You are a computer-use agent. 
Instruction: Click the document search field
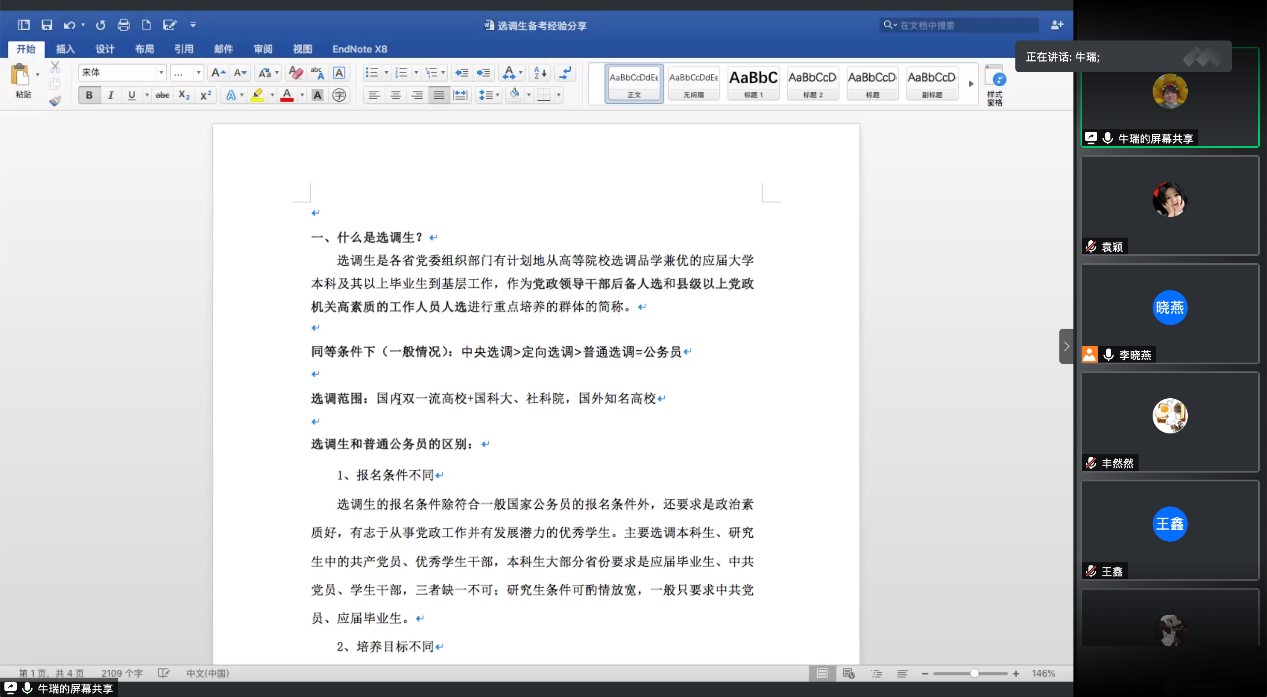tap(959, 25)
